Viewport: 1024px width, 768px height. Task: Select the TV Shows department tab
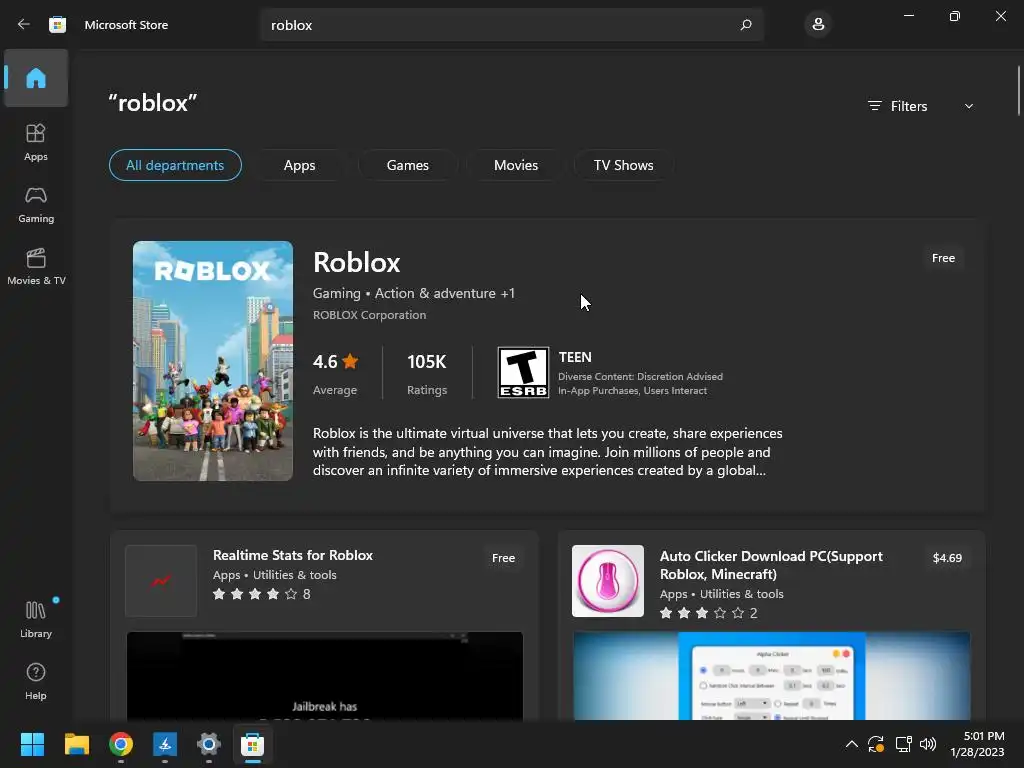pyautogui.click(x=624, y=165)
